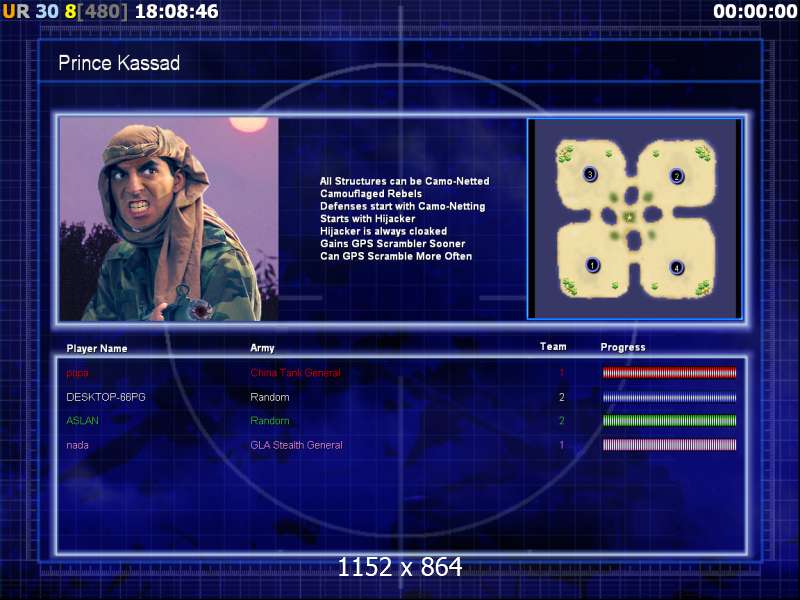Click the Prince Kassad portrait image
This screenshot has height=600, width=800.
[169, 219]
